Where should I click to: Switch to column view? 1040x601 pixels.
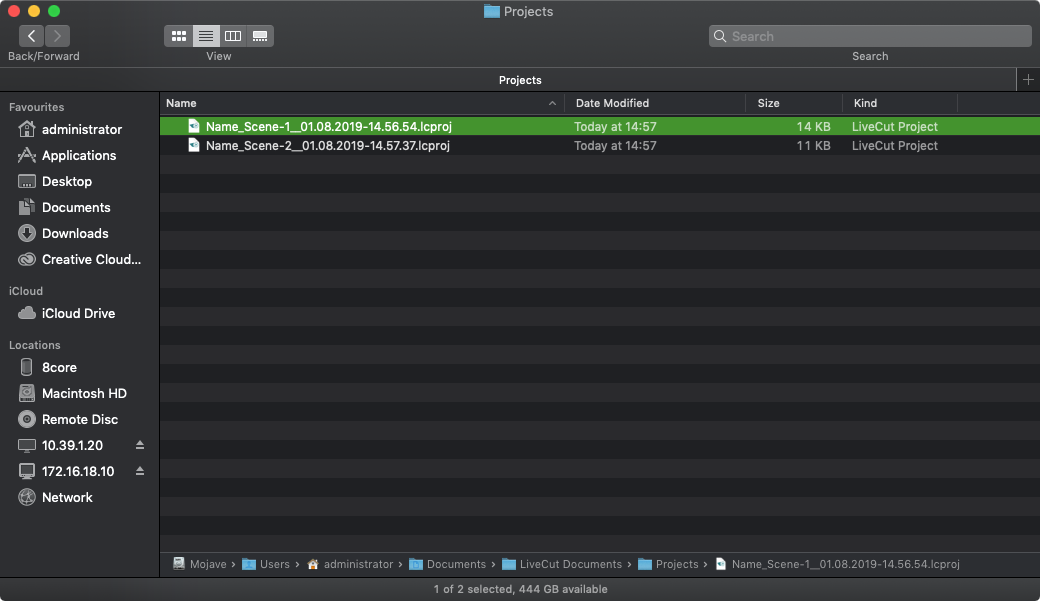click(233, 36)
